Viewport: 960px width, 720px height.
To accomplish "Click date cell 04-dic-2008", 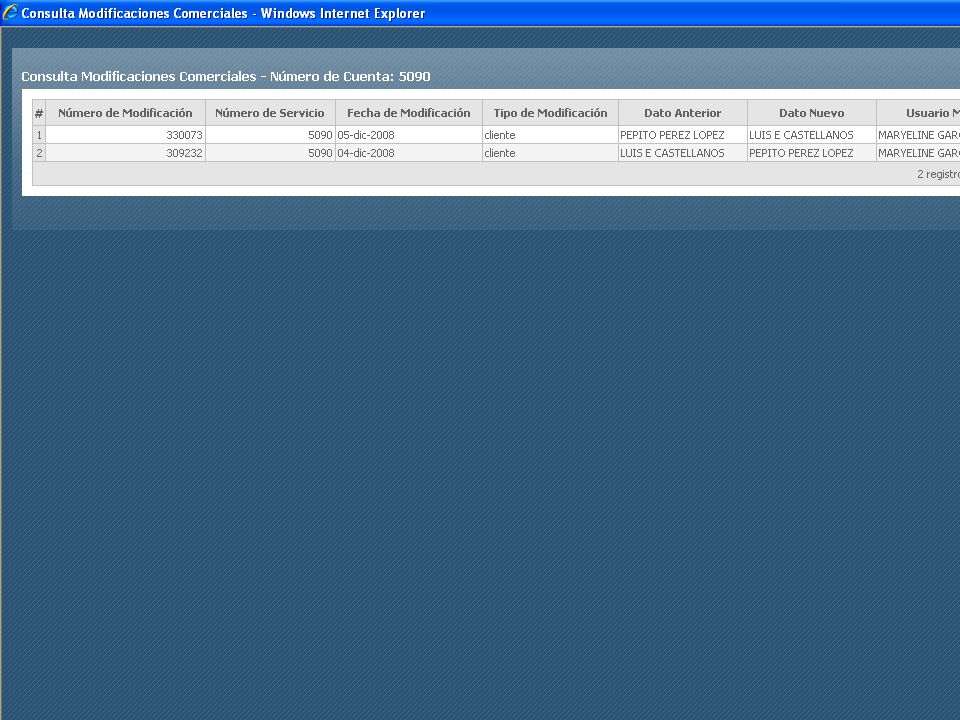I will [x=408, y=153].
